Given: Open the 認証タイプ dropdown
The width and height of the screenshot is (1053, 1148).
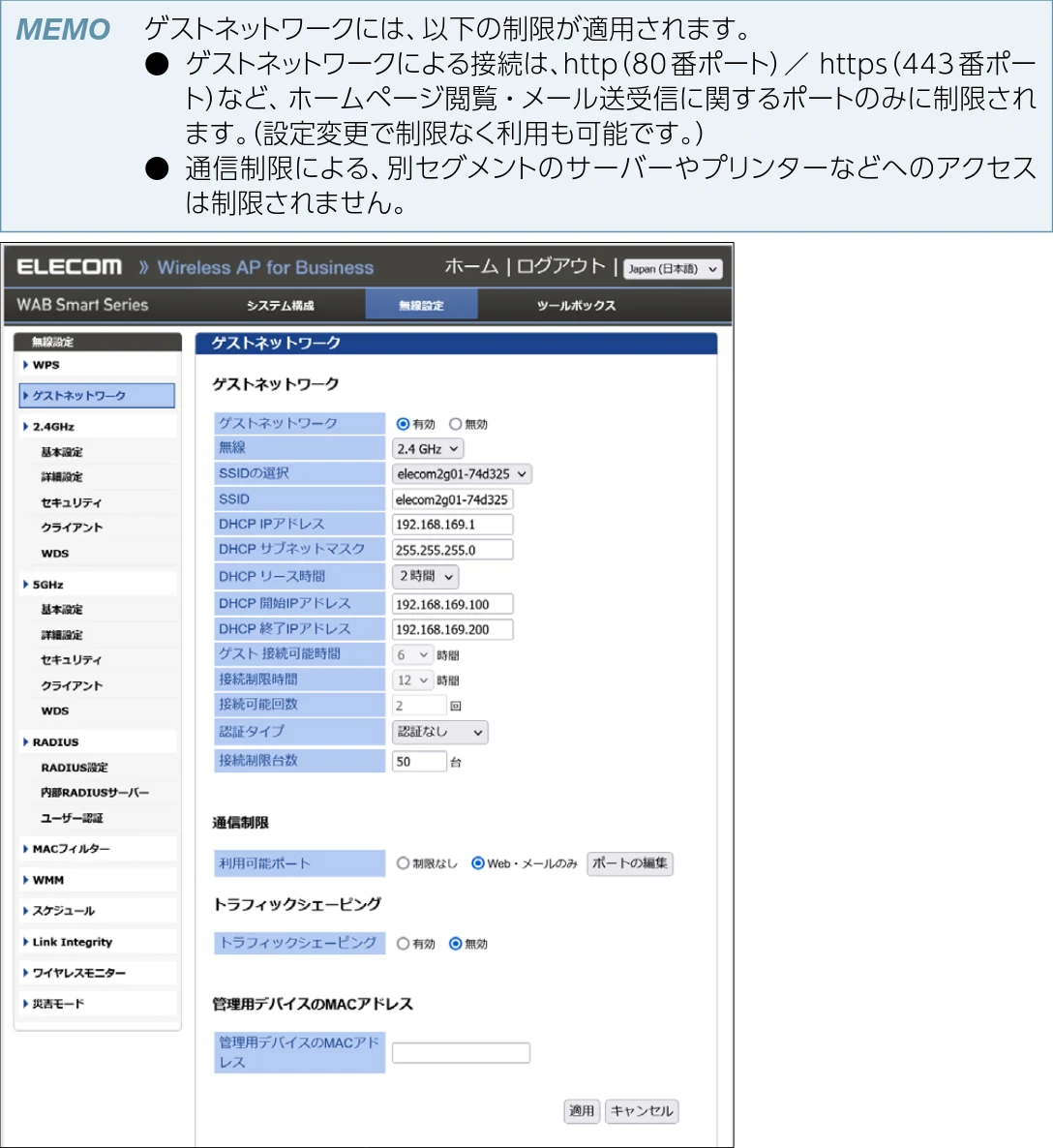Looking at the screenshot, I should coord(439,732).
